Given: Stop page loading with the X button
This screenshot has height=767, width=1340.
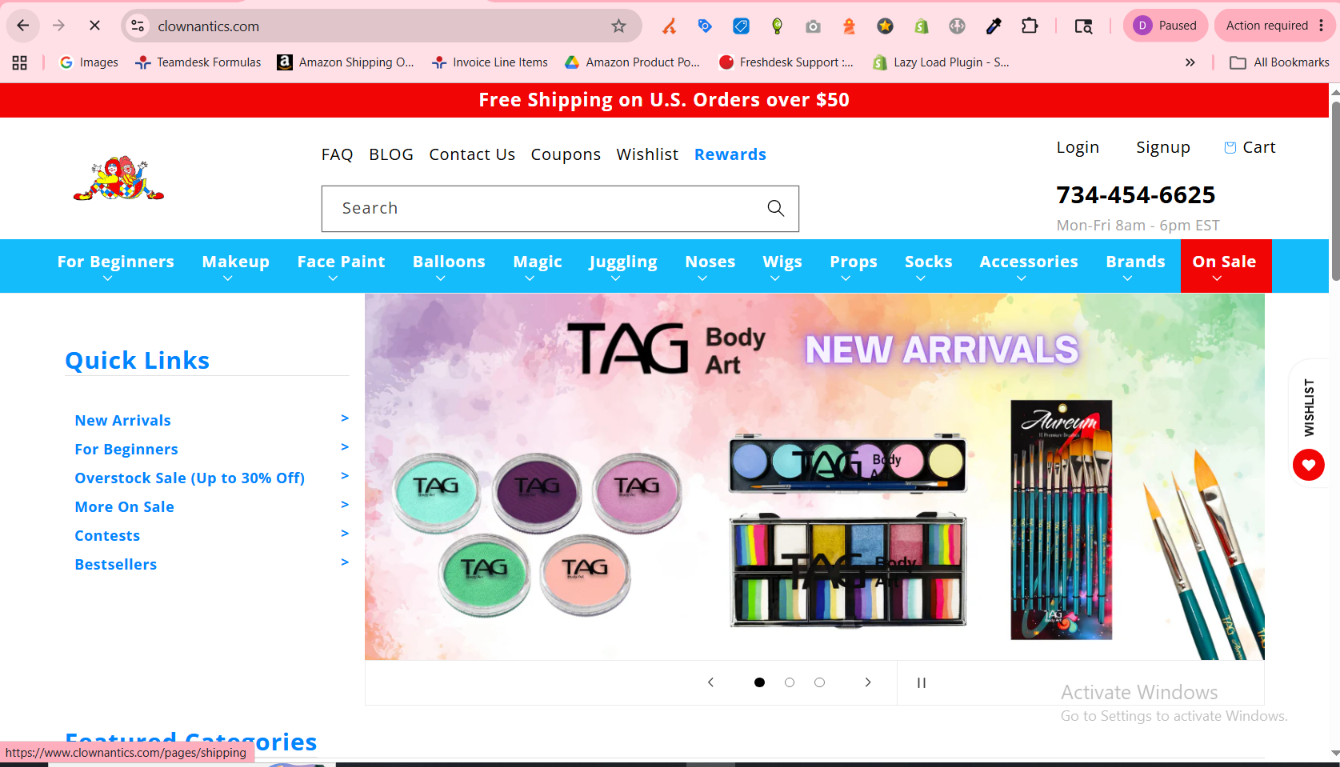Looking at the screenshot, I should 94,26.
